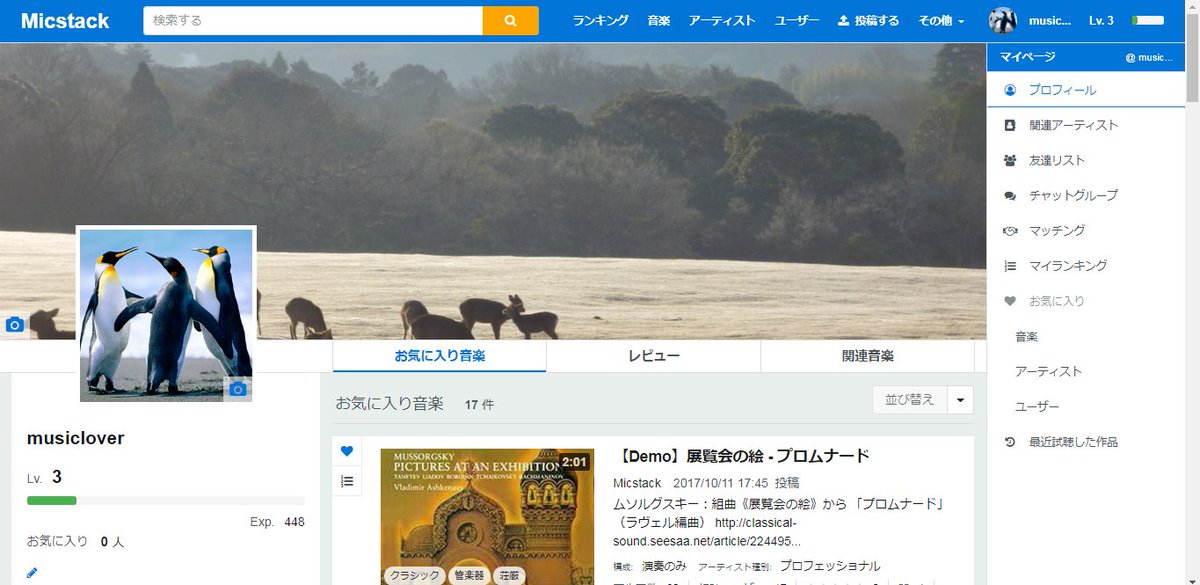Click the @ music... handle in the マイページ header
Image resolution: width=1200 pixels, height=585 pixels.
coord(1149,57)
